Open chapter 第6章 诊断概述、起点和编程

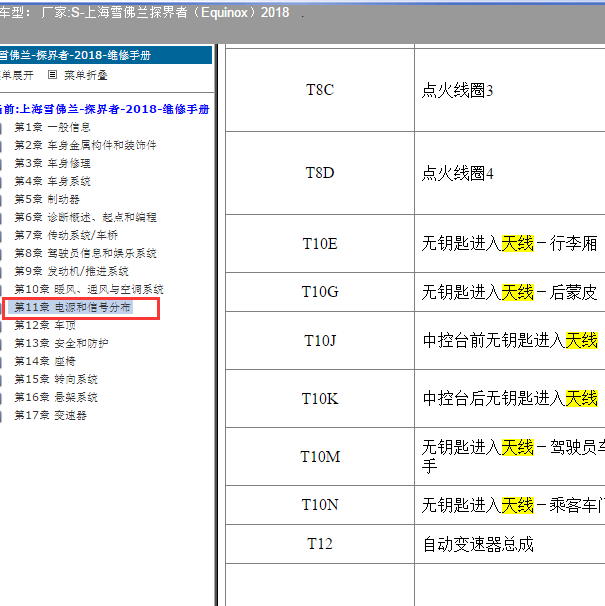point(85,217)
